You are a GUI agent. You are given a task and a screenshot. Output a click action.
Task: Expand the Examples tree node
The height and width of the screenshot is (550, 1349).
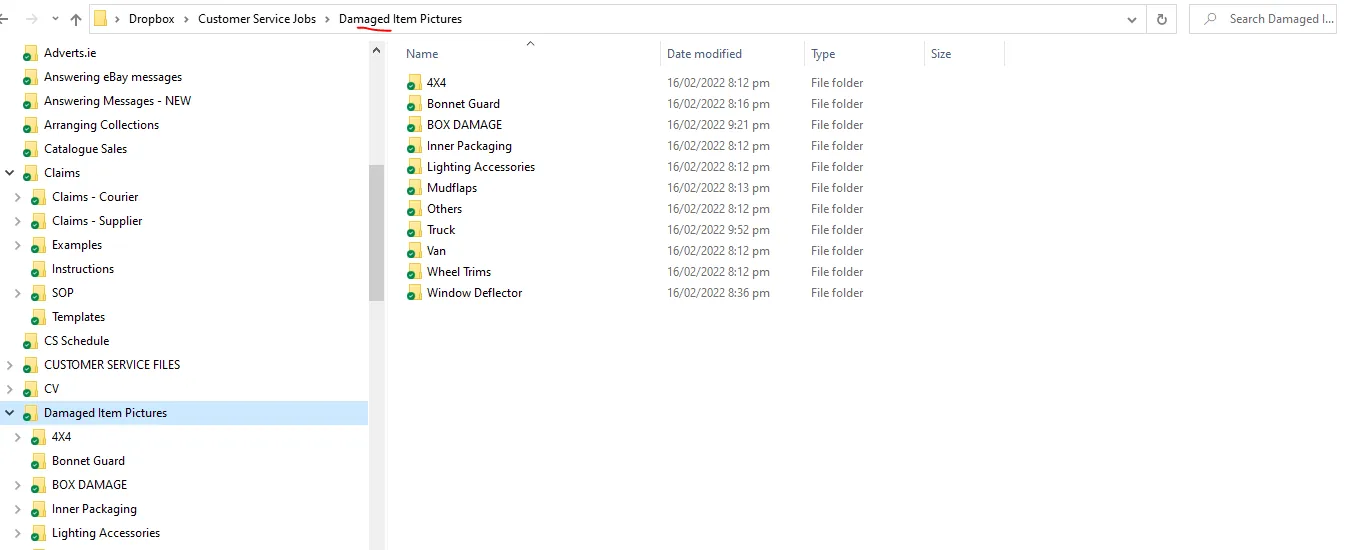pos(17,245)
